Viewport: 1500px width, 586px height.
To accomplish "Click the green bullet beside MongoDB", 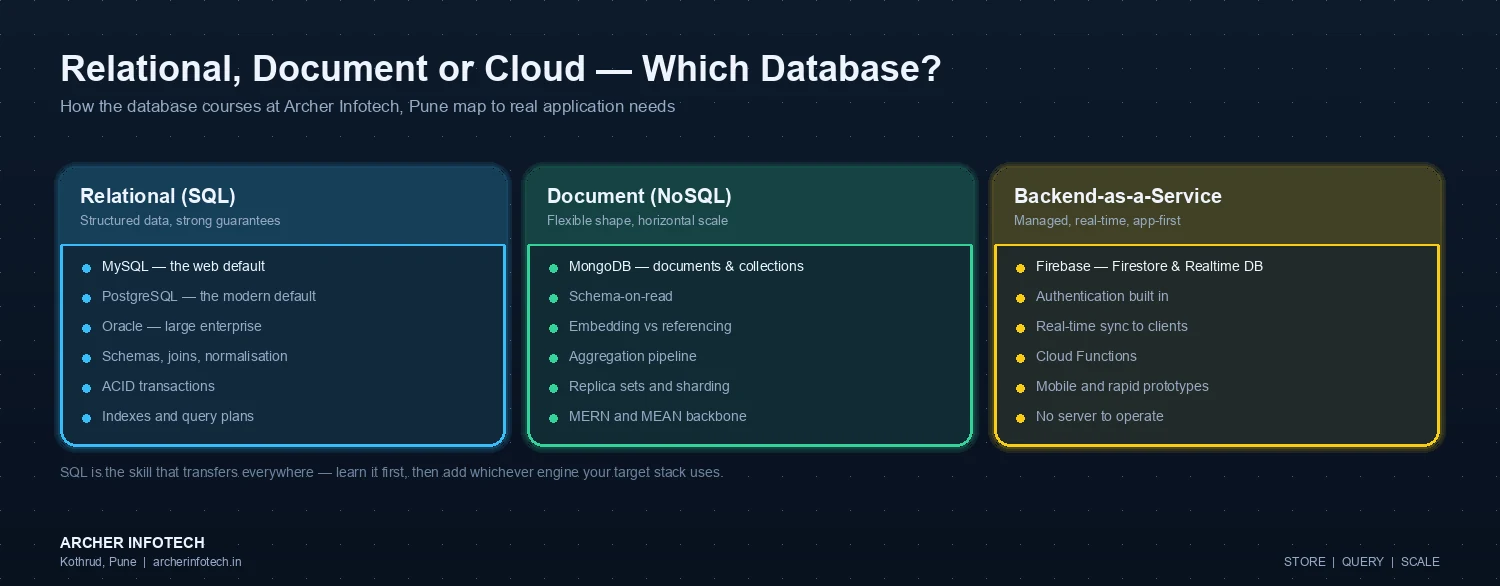I will click(553, 268).
